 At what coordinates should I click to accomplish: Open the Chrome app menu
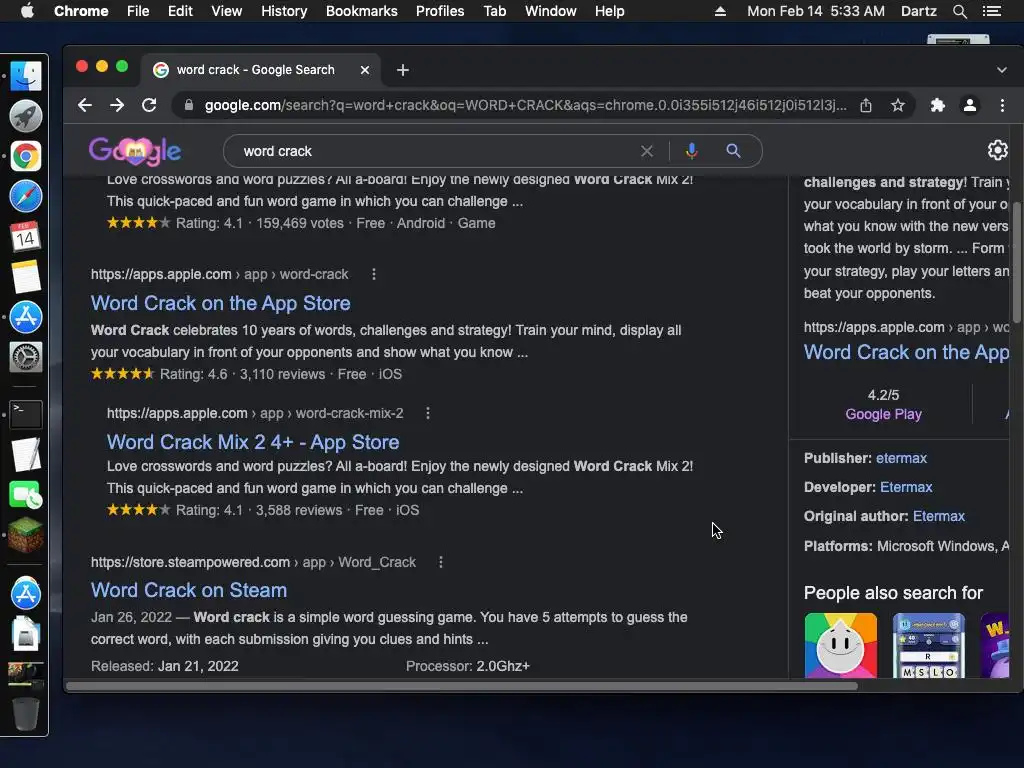81,11
